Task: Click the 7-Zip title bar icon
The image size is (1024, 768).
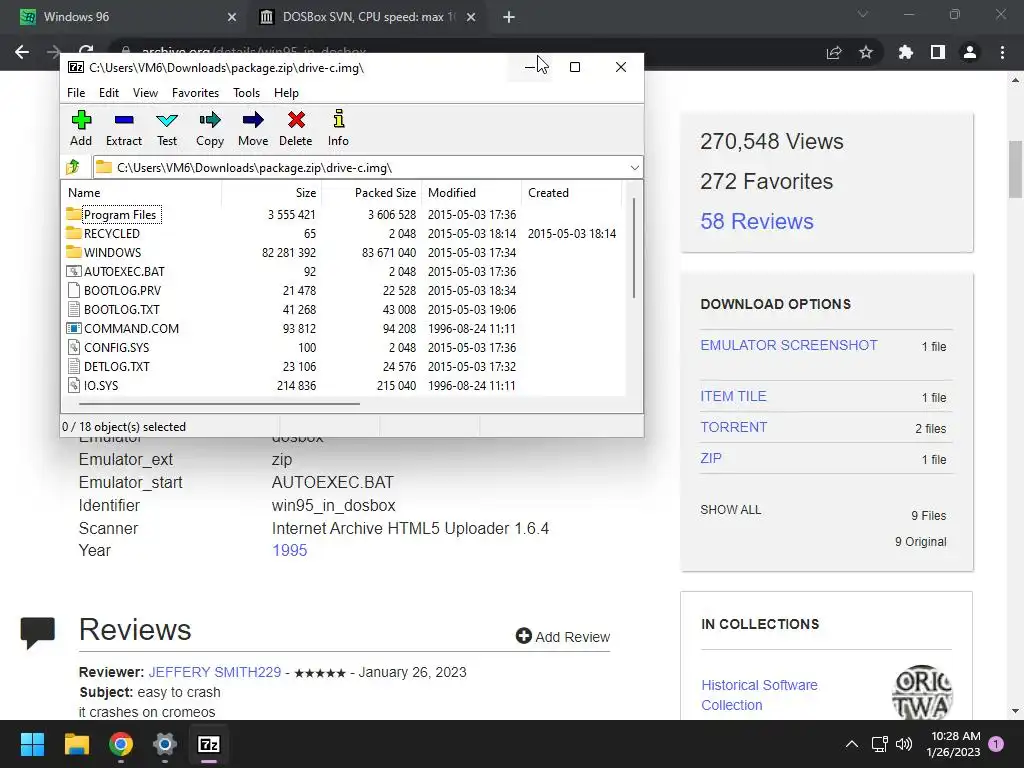Action: point(76,67)
